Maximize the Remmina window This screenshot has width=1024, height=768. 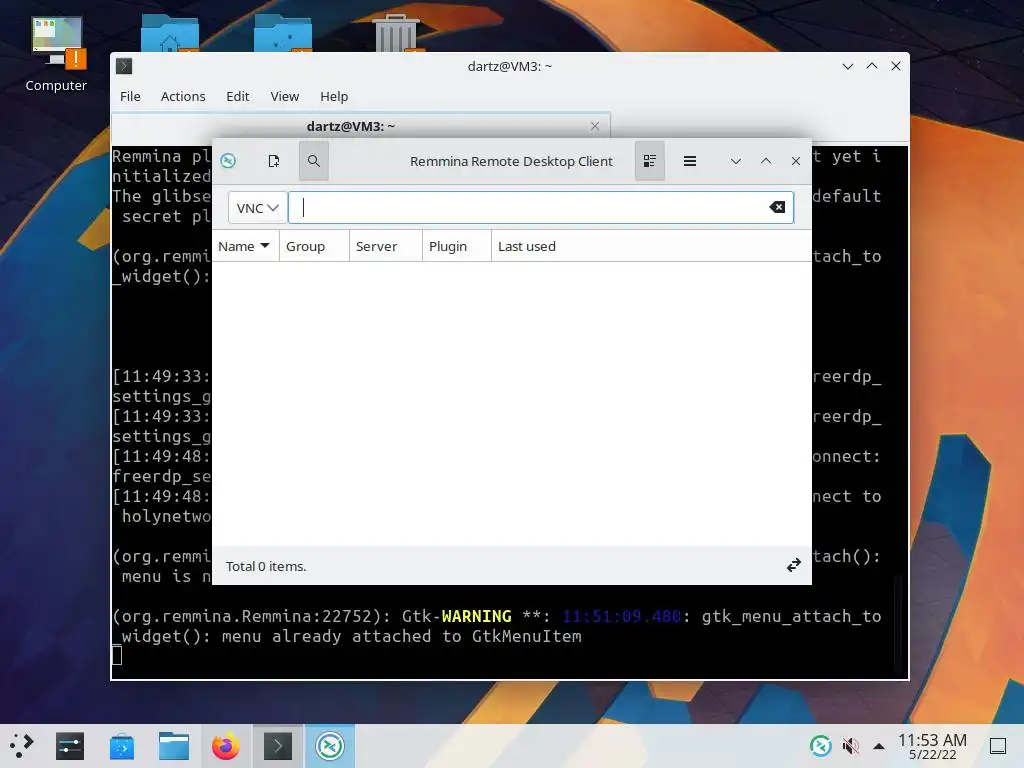766,161
